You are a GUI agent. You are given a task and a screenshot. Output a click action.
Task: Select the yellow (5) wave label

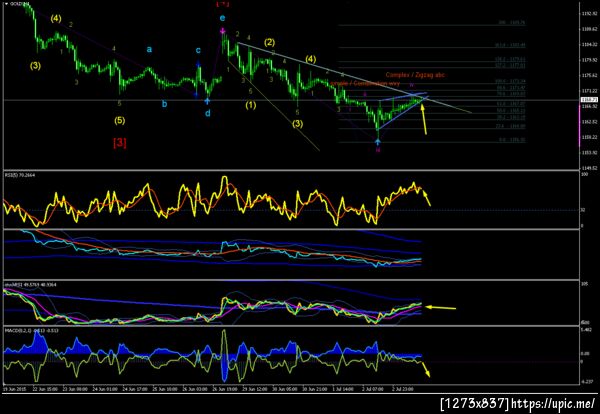(x=119, y=121)
